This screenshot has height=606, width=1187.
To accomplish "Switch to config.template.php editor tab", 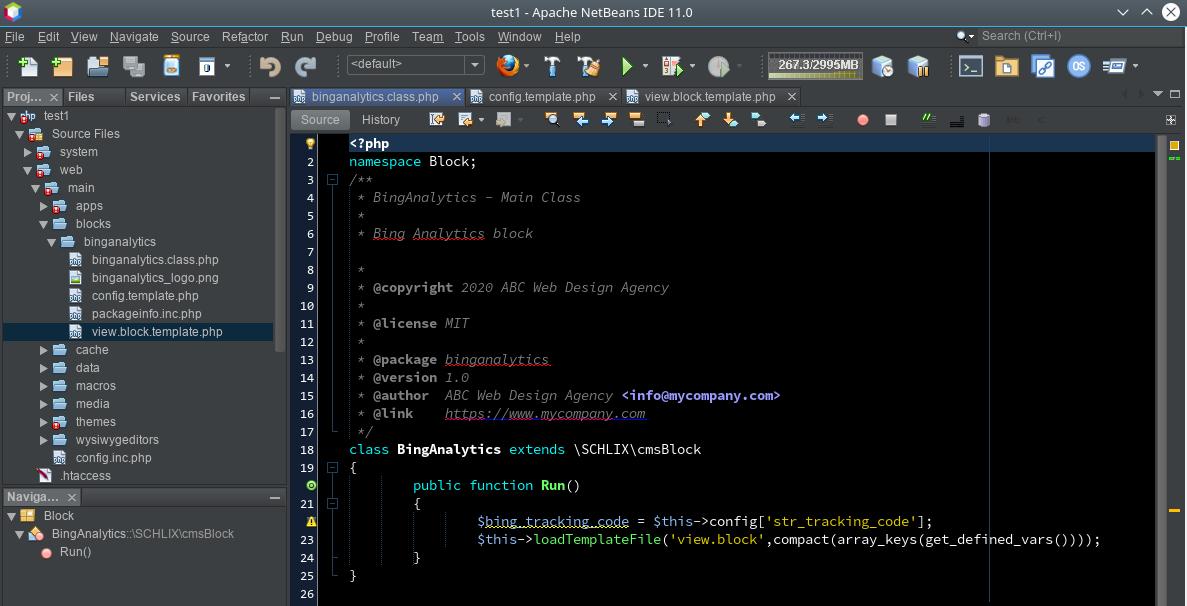I will [x=542, y=97].
